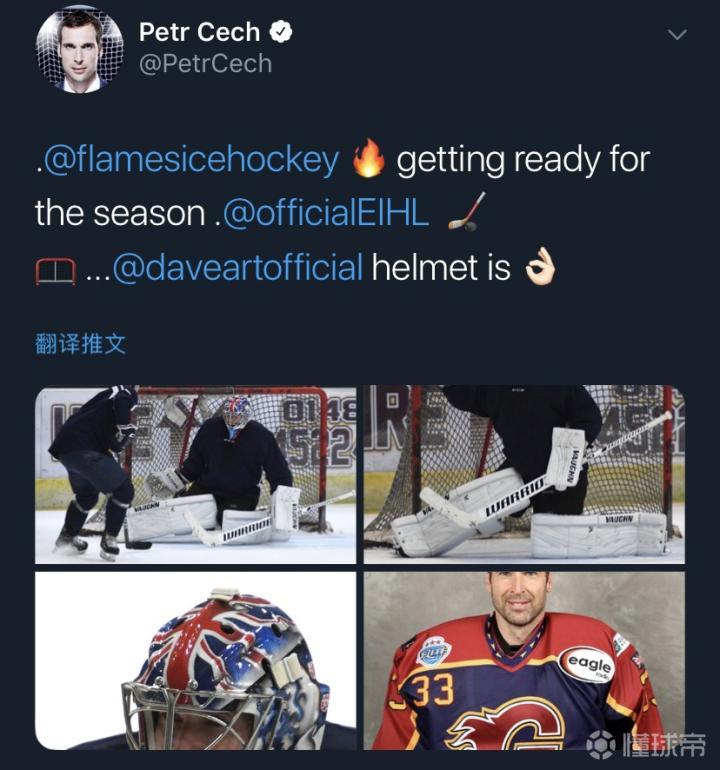Image resolution: width=720 pixels, height=770 pixels.
Task: Click the blue verified badge
Action: click(283, 32)
